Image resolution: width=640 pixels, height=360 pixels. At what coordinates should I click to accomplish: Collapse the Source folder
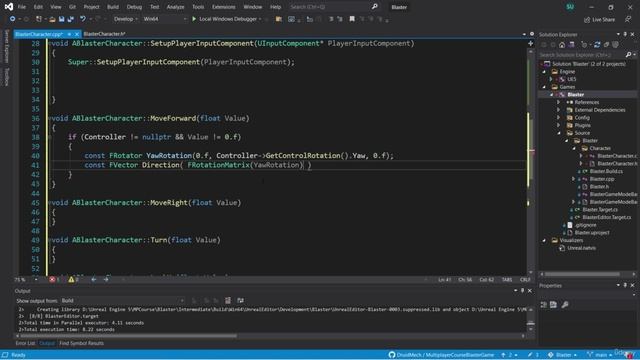559,133
